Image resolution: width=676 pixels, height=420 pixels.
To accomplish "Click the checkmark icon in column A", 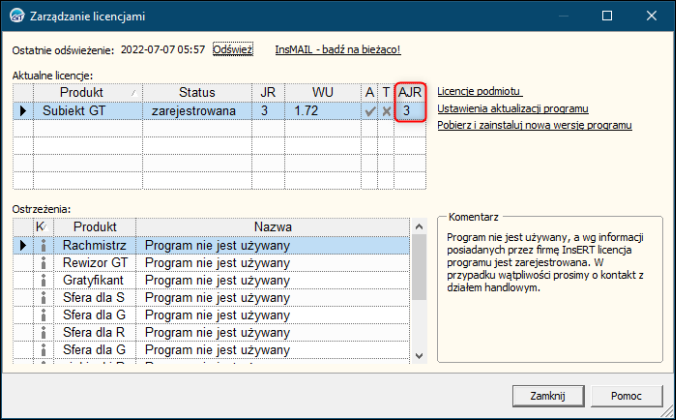I will [369, 111].
